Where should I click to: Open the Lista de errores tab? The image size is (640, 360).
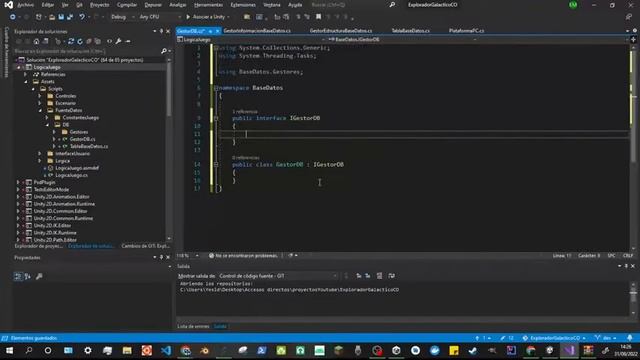coord(193,327)
